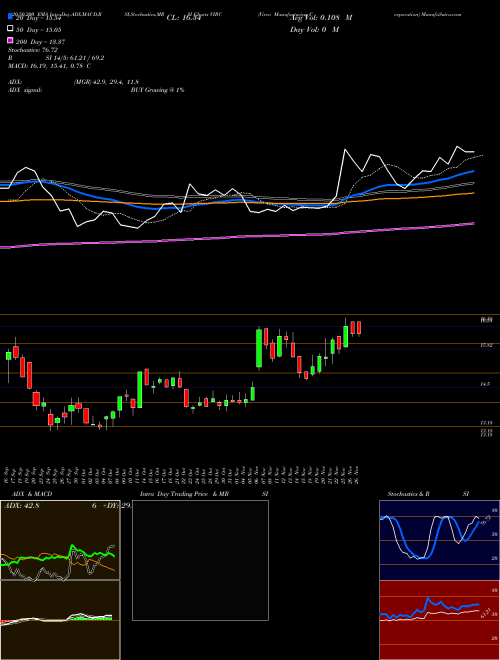
Task: Click the empty intraday trading price panel
Action: (x=200, y=560)
